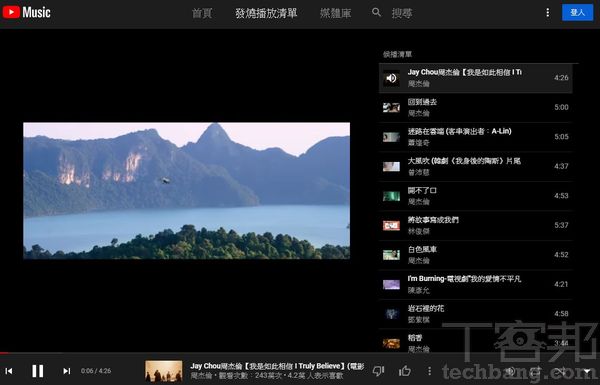600x385 pixels.
Task: Click the 5:05 duration beside 迷路在雲端
Action: (x=561, y=137)
